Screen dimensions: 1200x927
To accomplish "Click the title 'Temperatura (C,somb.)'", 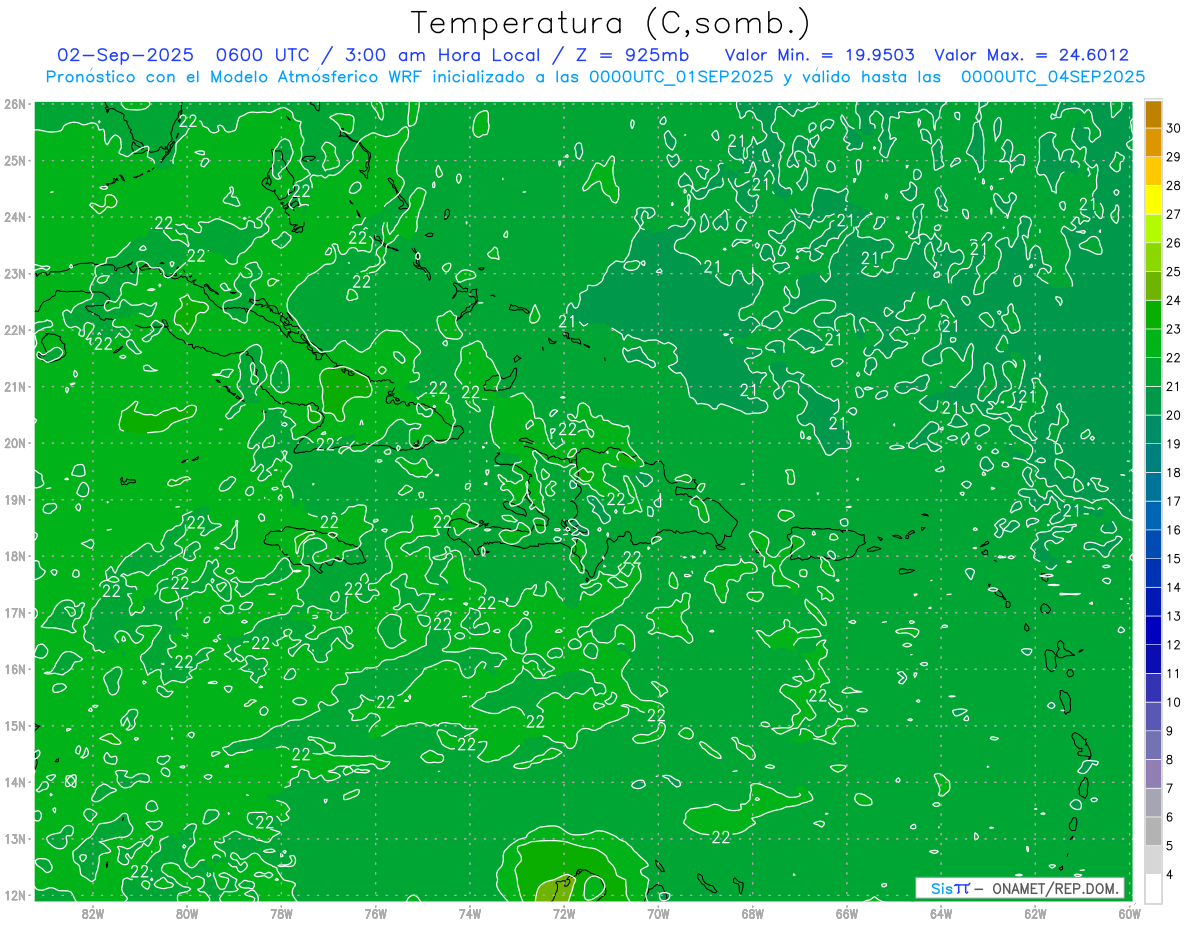I will tap(611, 24).
